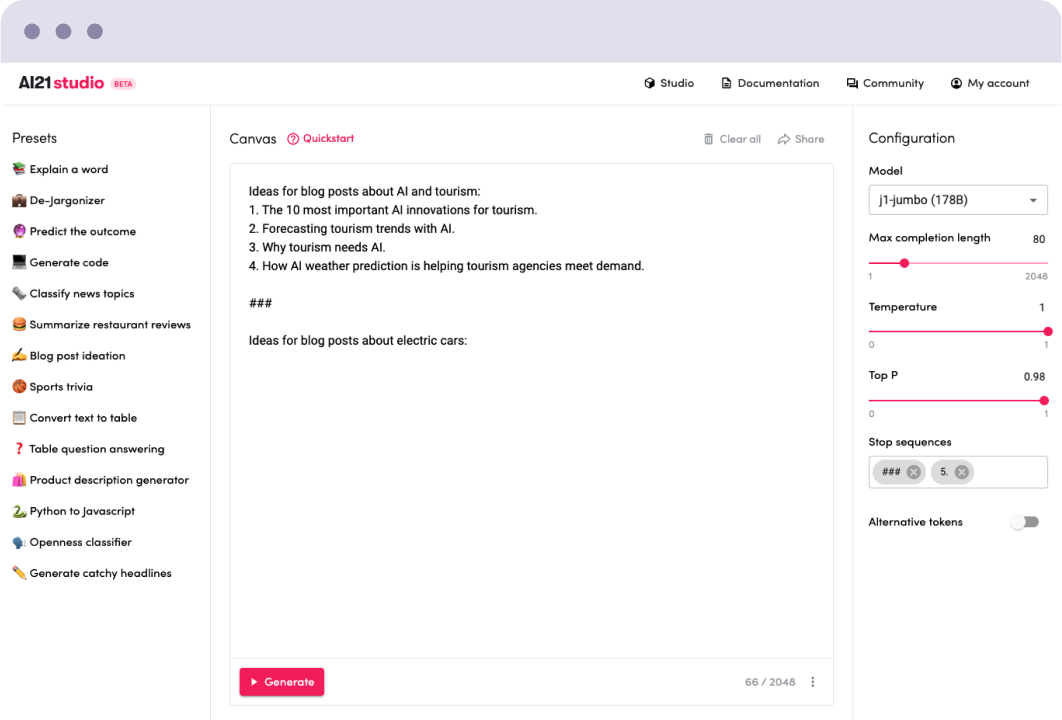1062x720 pixels.
Task: Select the Generate code preset
Action: 68,263
